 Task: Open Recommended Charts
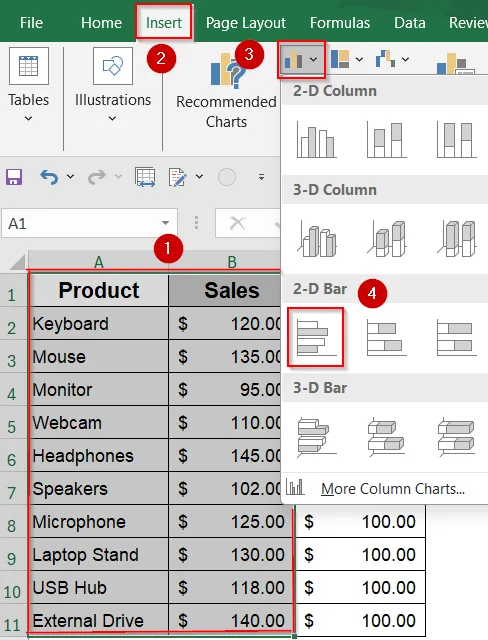click(226, 91)
